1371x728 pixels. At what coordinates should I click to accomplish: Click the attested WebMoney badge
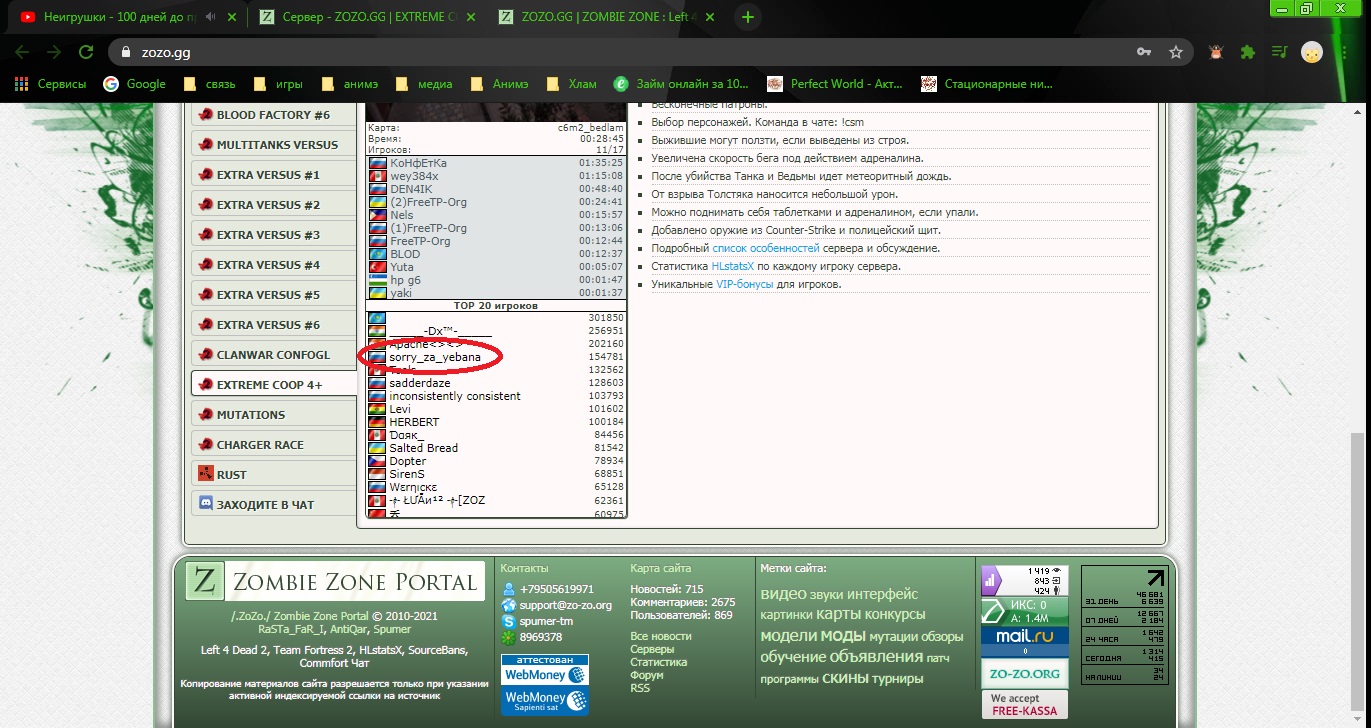tap(545, 669)
